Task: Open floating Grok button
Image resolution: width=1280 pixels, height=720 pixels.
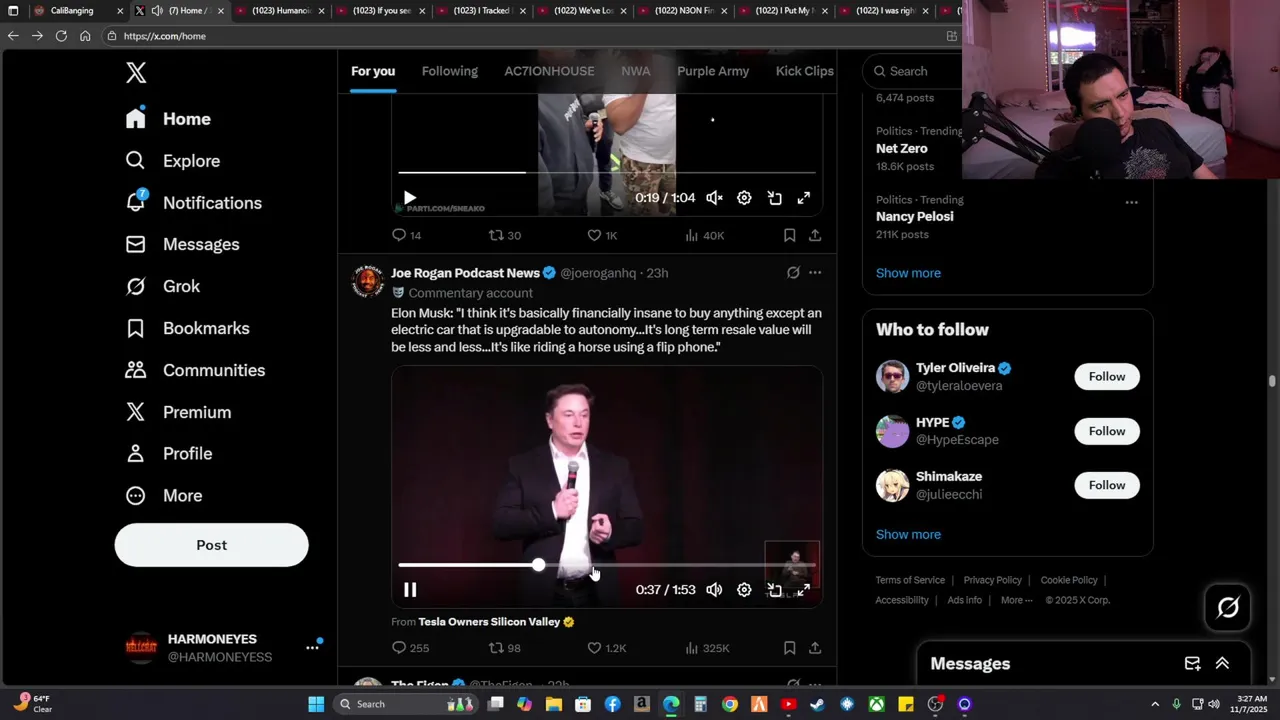Action: [1228, 608]
